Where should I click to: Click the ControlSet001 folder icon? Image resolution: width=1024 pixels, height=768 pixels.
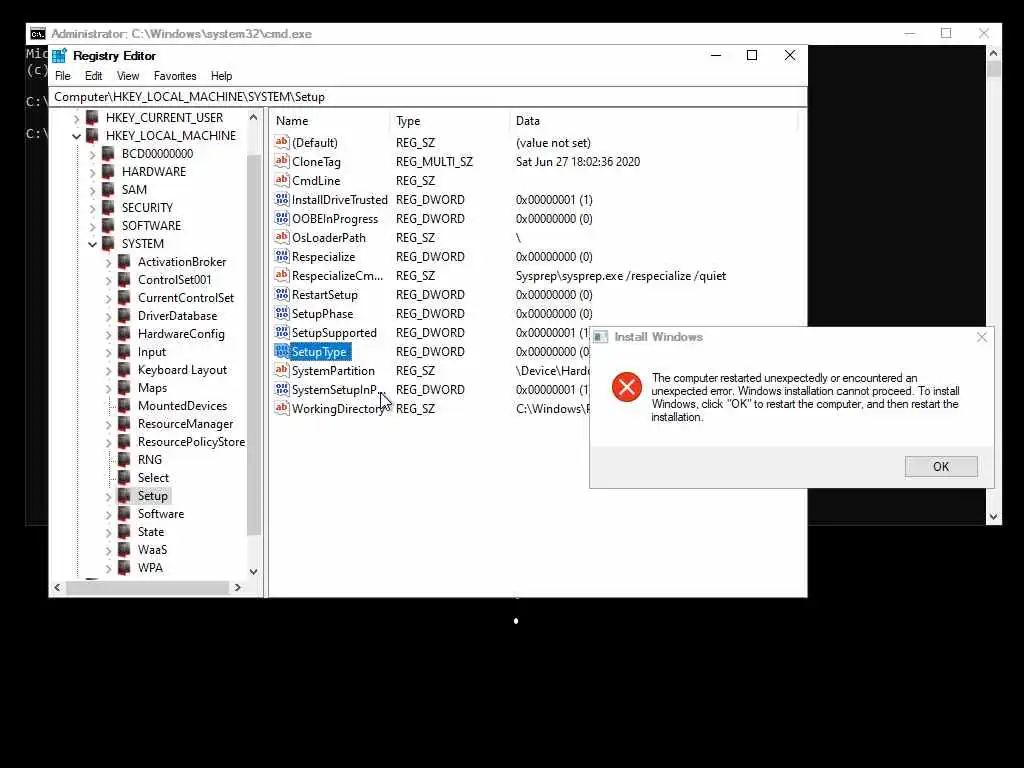(x=124, y=280)
